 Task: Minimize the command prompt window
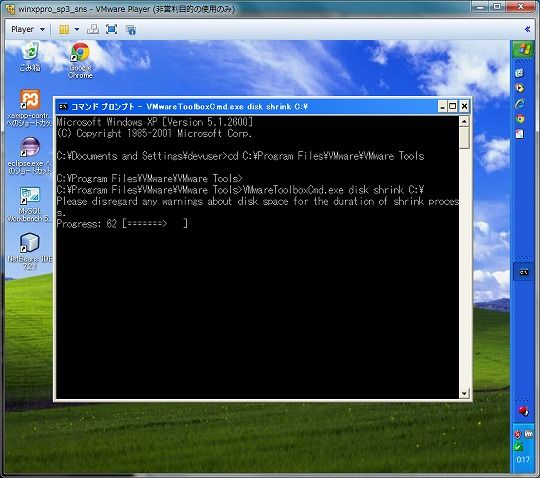point(443,106)
